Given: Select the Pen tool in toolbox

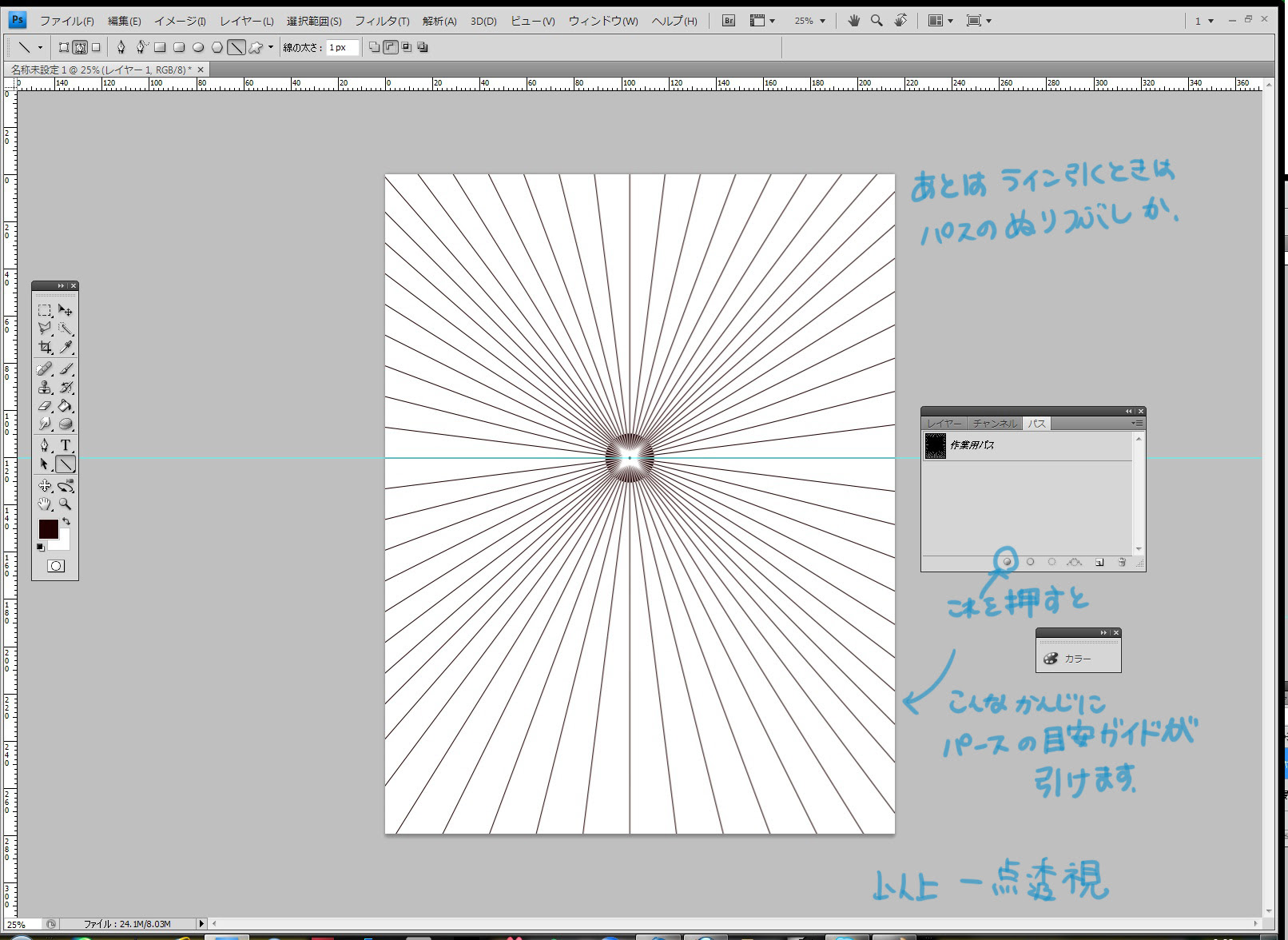Looking at the screenshot, I should pyautogui.click(x=45, y=445).
